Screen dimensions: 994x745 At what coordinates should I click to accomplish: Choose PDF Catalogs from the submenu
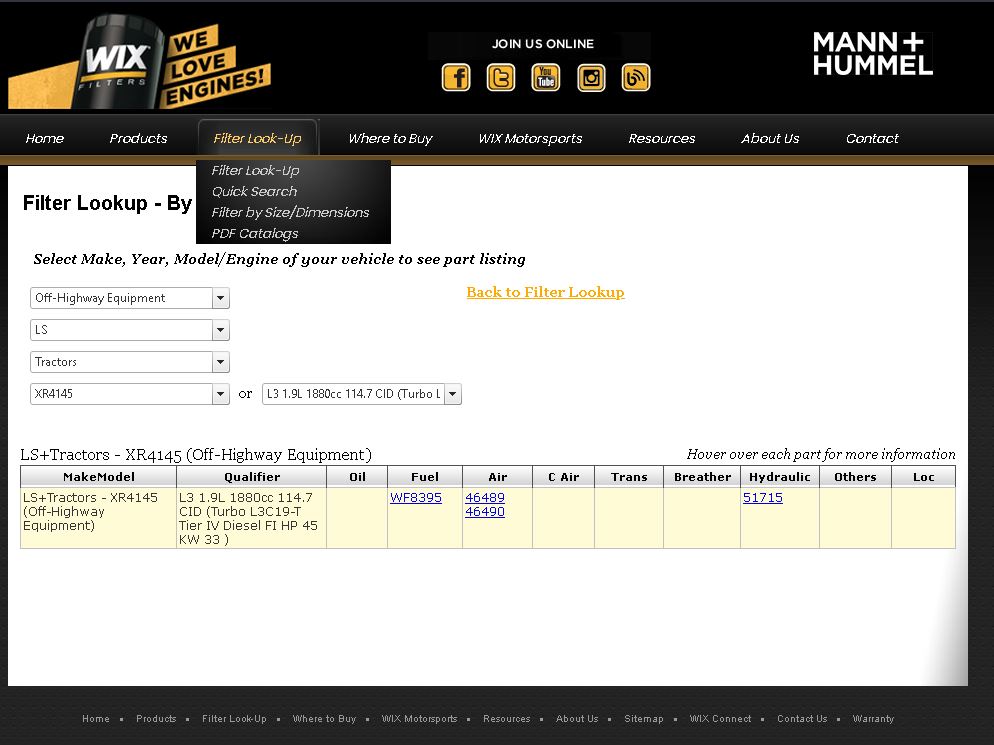[x=255, y=233]
